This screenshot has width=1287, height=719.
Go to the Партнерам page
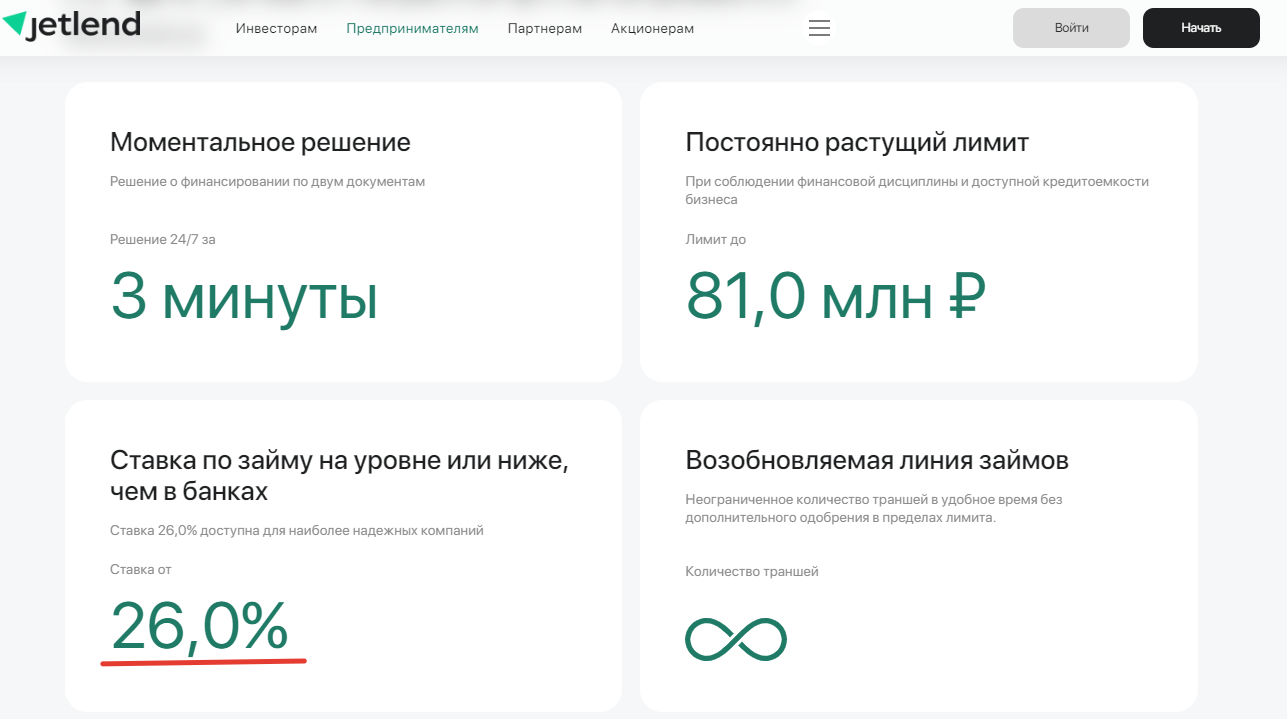[x=544, y=29]
